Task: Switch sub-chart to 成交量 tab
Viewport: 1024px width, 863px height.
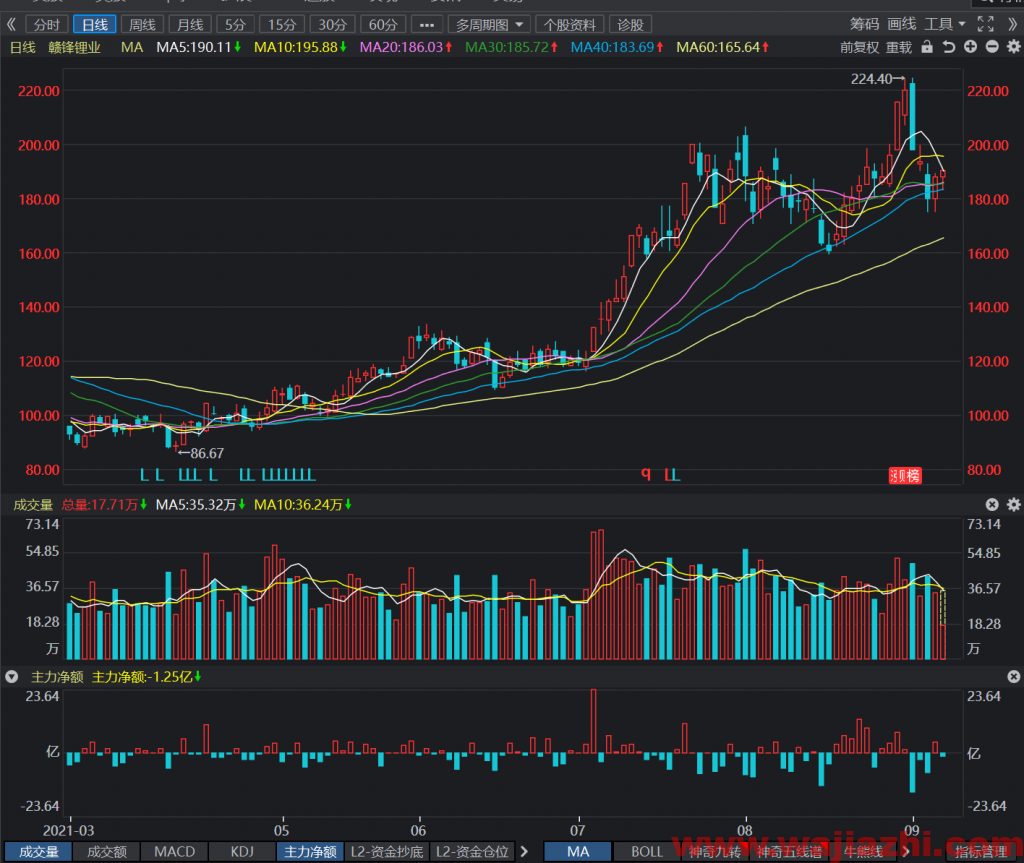Action: [x=39, y=851]
